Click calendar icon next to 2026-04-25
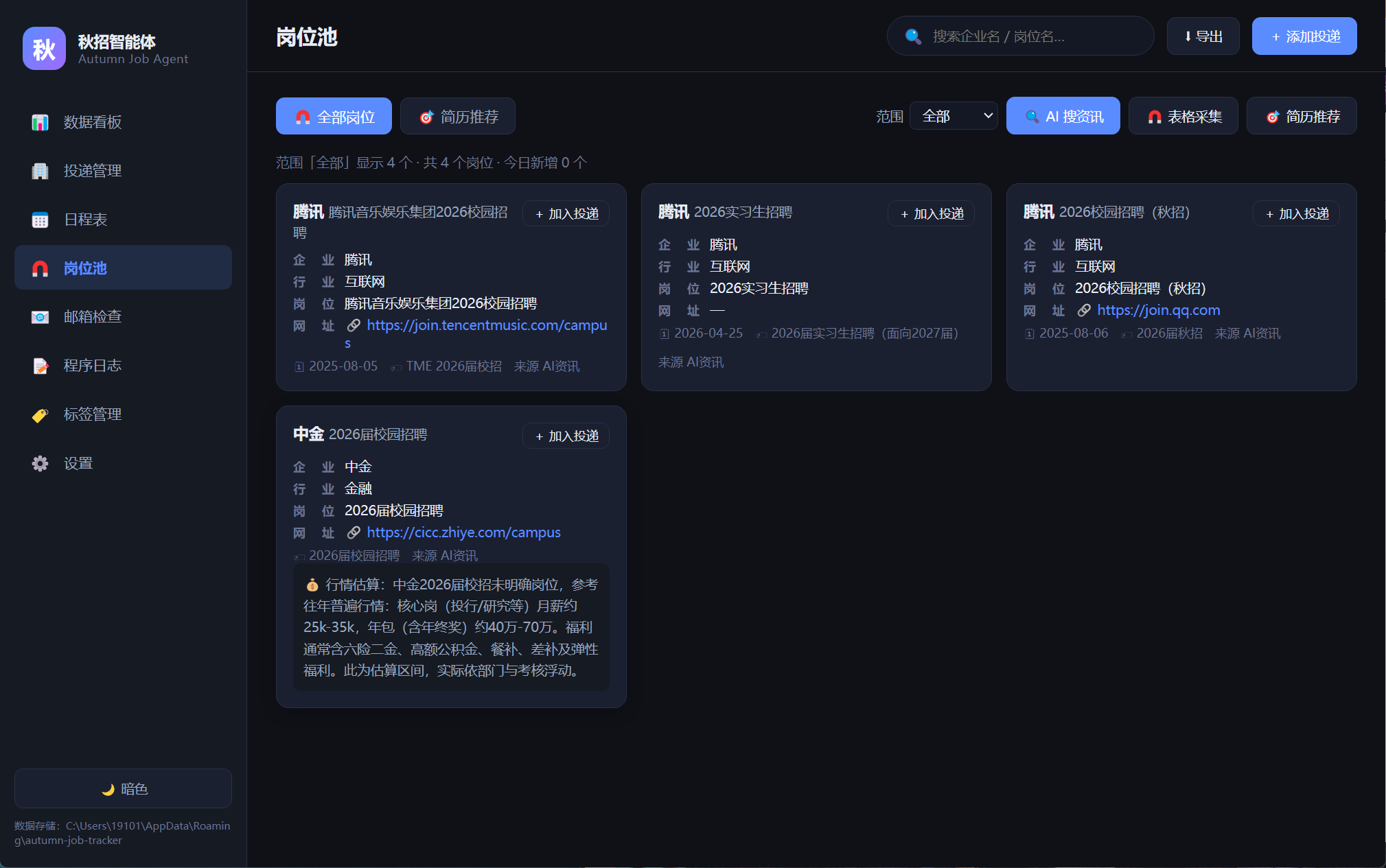The width and height of the screenshot is (1386, 868). pyautogui.click(x=665, y=334)
